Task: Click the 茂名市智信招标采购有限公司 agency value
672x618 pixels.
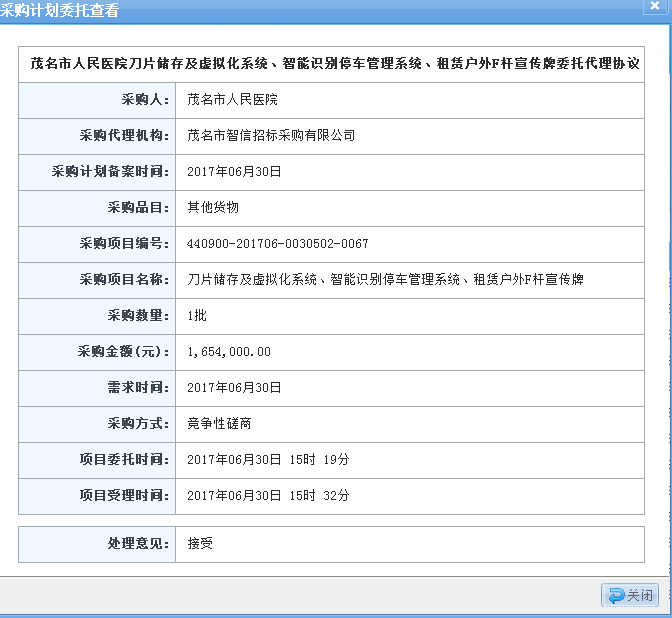Action: coord(271,136)
